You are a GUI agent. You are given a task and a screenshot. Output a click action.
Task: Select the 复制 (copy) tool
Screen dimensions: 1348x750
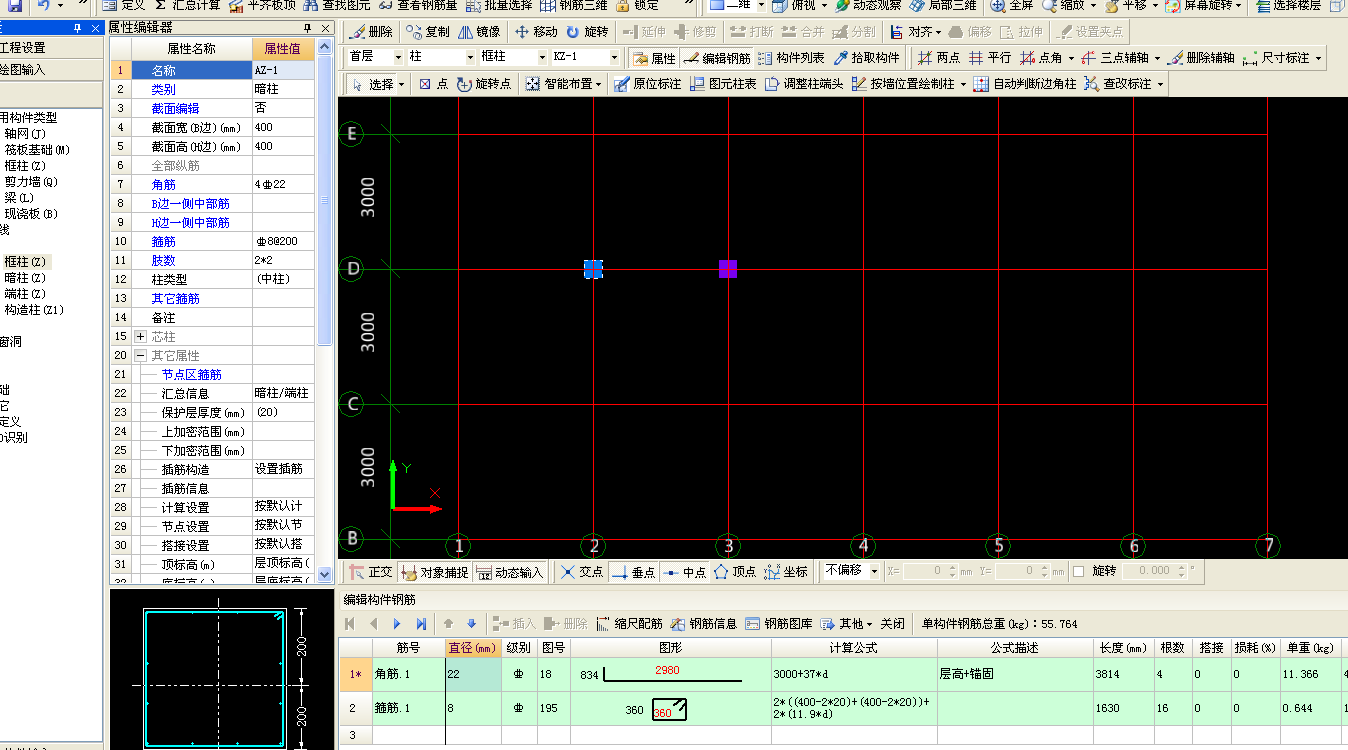click(427, 32)
